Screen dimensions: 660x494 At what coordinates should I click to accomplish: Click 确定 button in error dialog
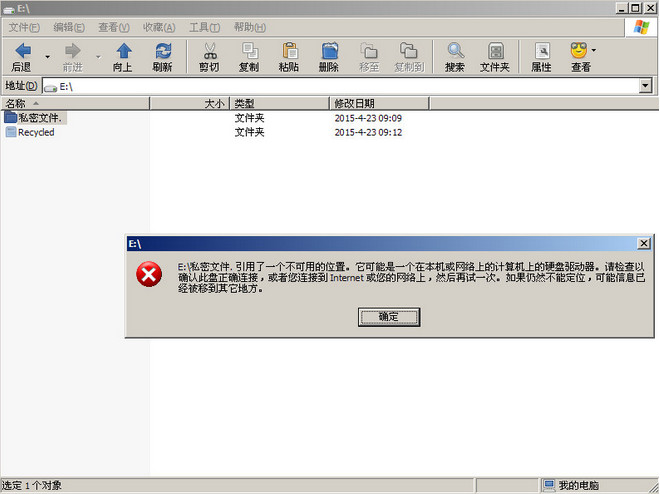tap(389, 317)
